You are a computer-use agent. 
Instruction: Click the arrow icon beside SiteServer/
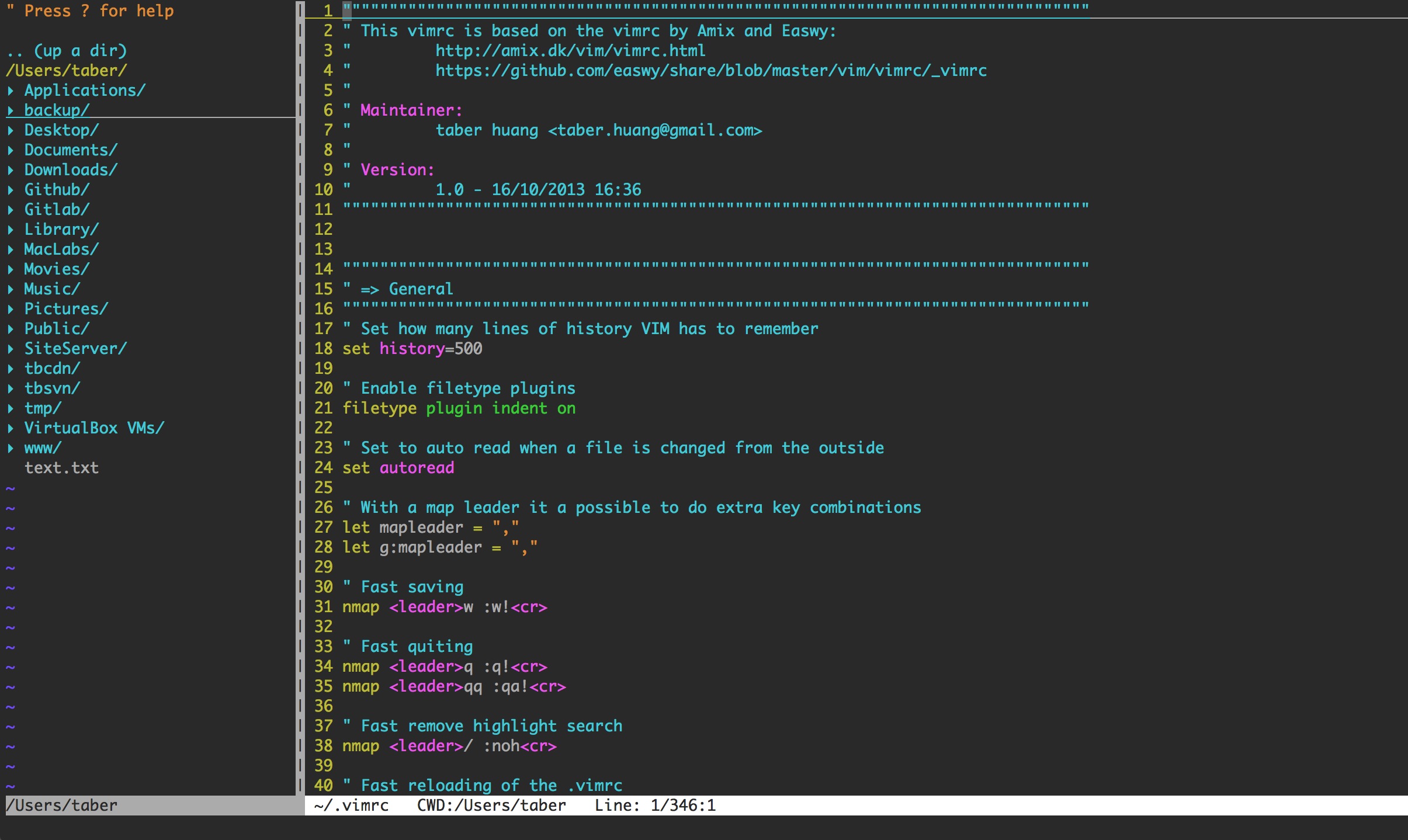click(x=11, y=349)
